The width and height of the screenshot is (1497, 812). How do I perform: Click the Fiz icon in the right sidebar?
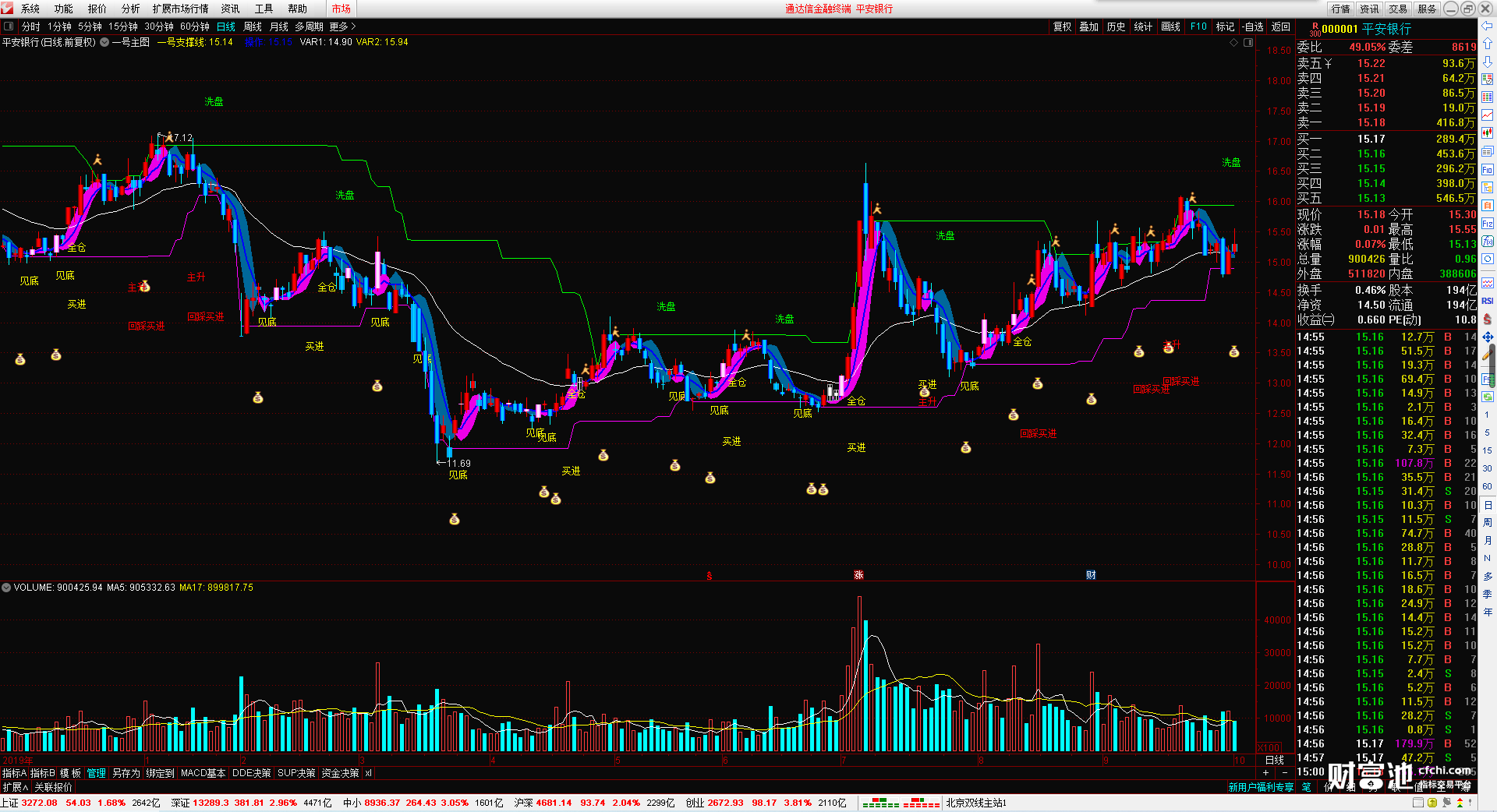[x=1488, y=224]
